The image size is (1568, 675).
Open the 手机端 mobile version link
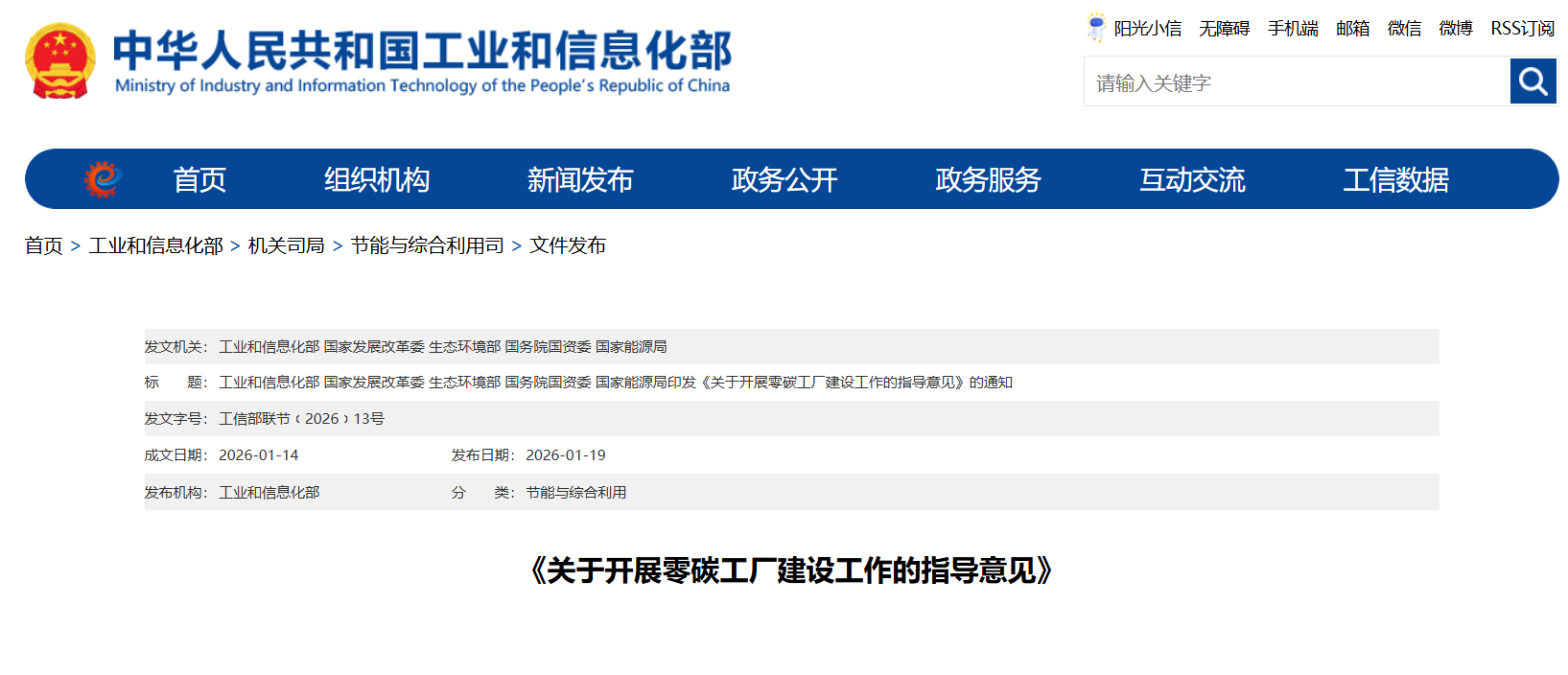[x=1292, y=29]
